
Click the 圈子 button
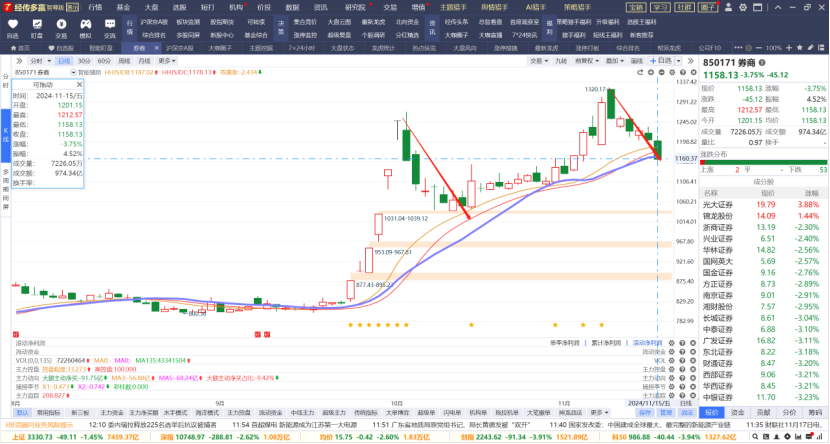[x=708, y=7]
